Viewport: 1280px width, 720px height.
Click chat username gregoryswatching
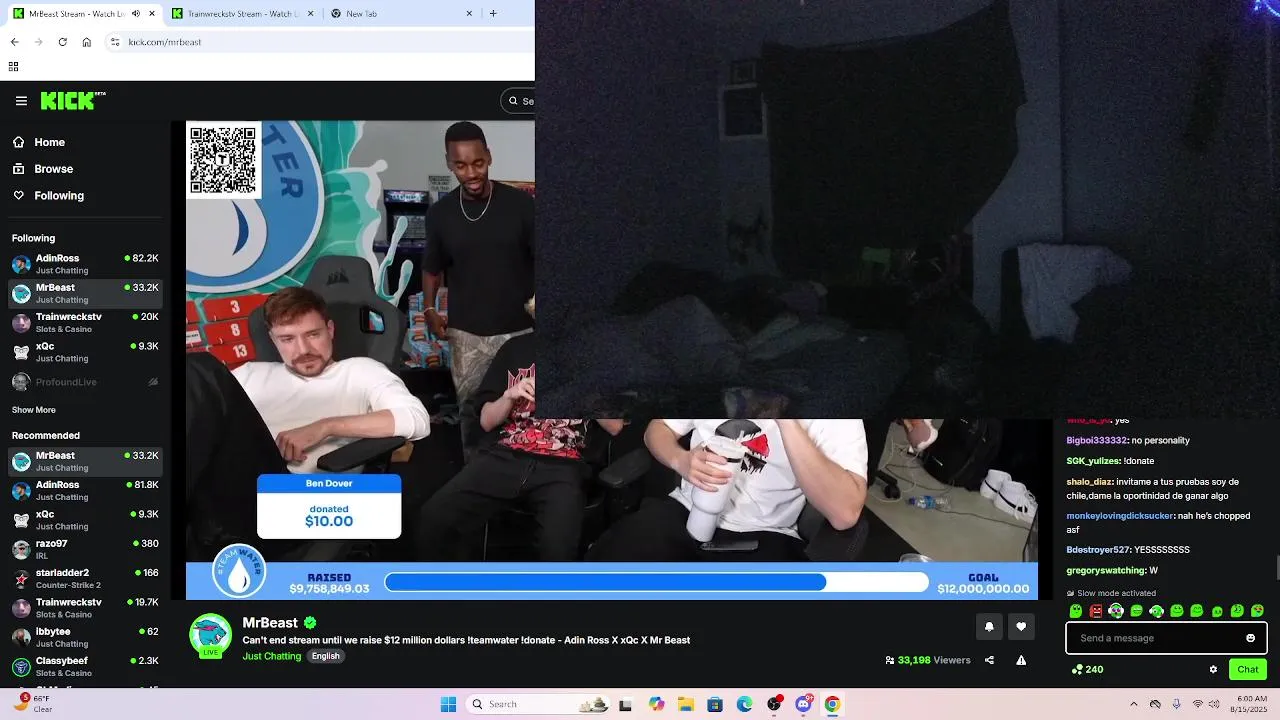click(x=1105, y=571)
